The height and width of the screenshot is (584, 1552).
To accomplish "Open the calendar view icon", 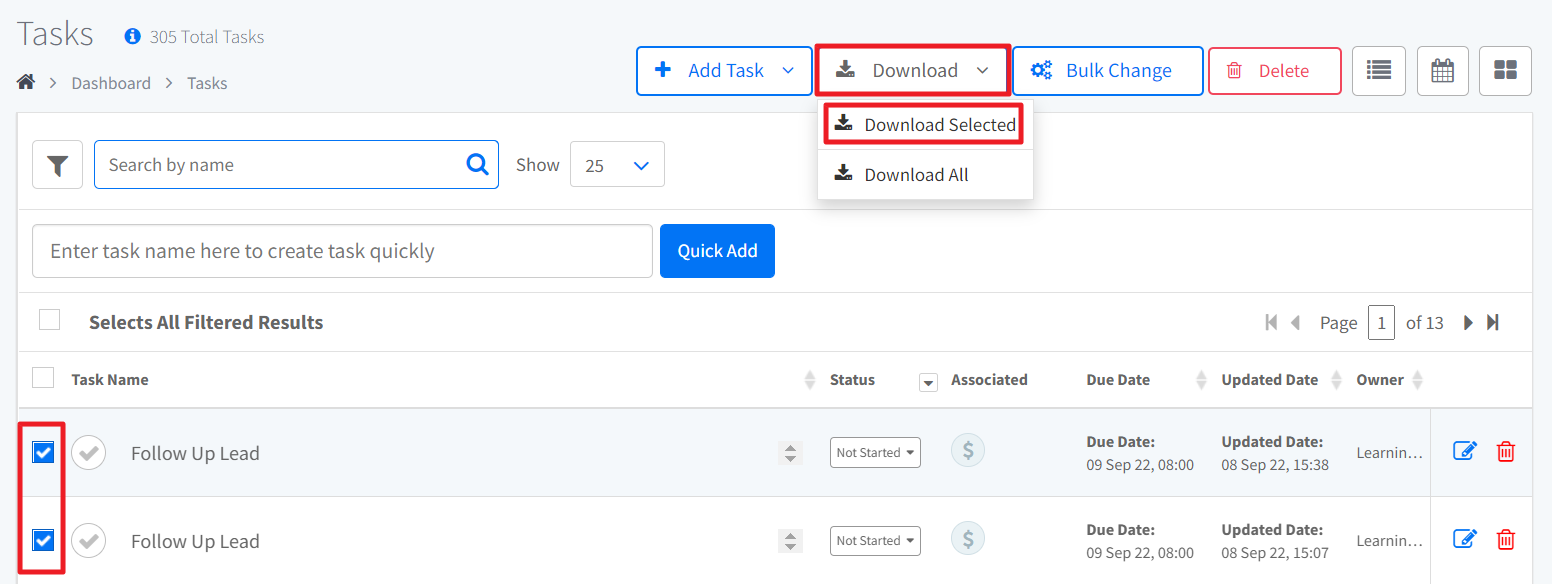I will [x=1442, y=71].
